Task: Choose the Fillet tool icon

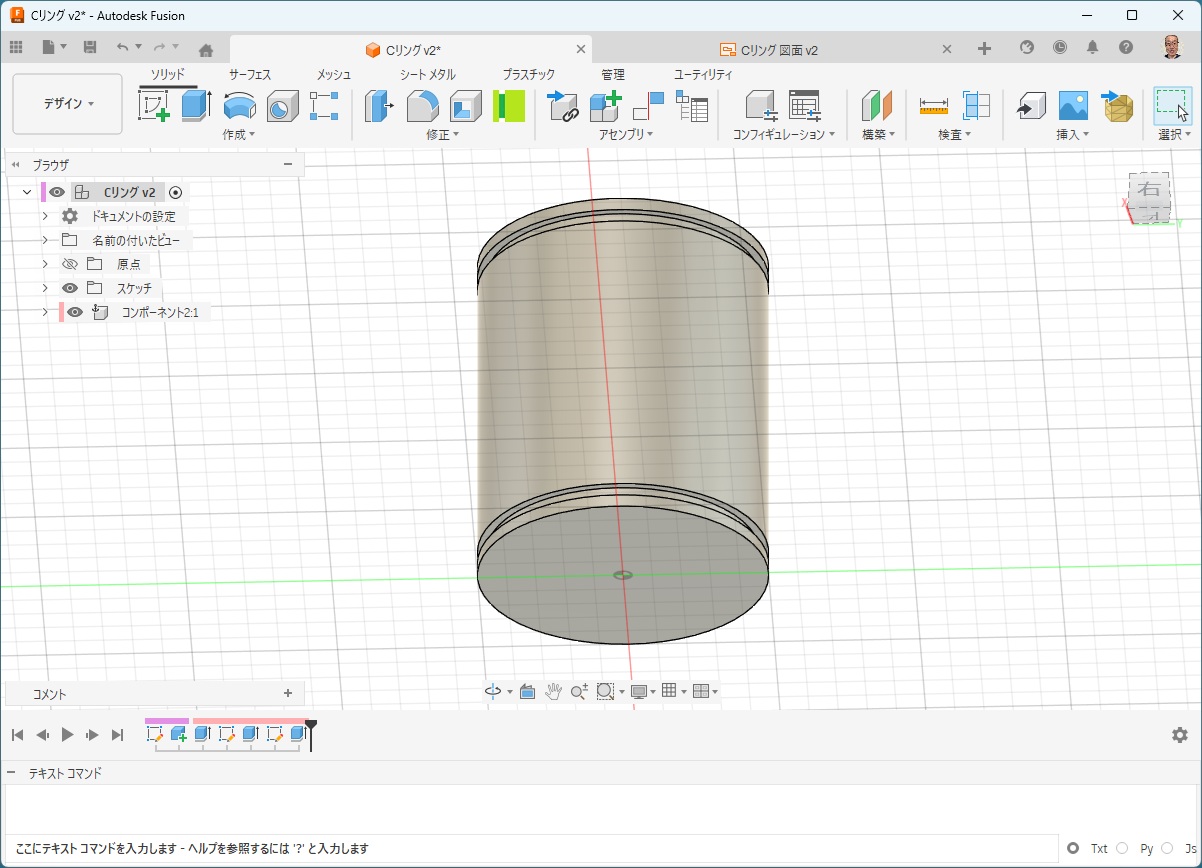Action: coord(422,105)
